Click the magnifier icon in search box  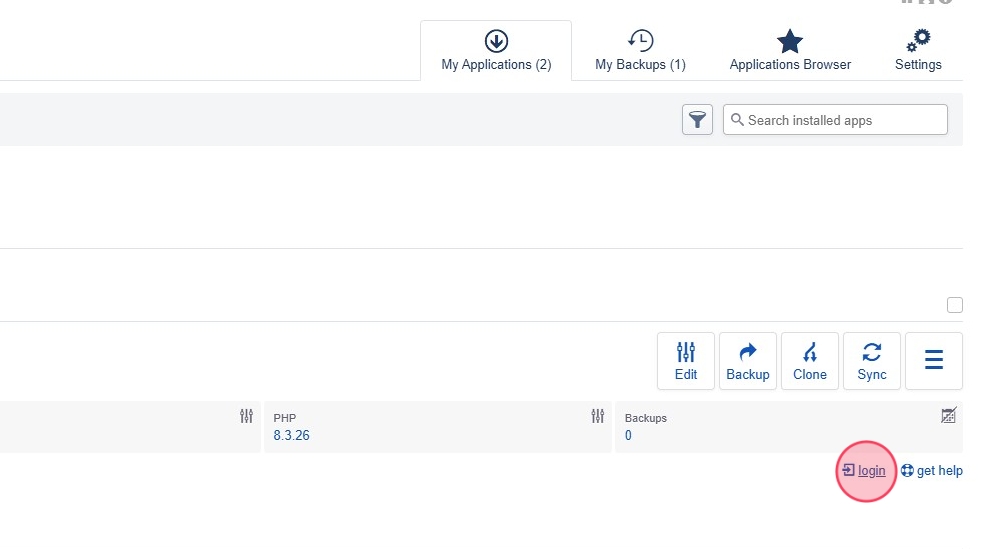(x=737, y=120)
